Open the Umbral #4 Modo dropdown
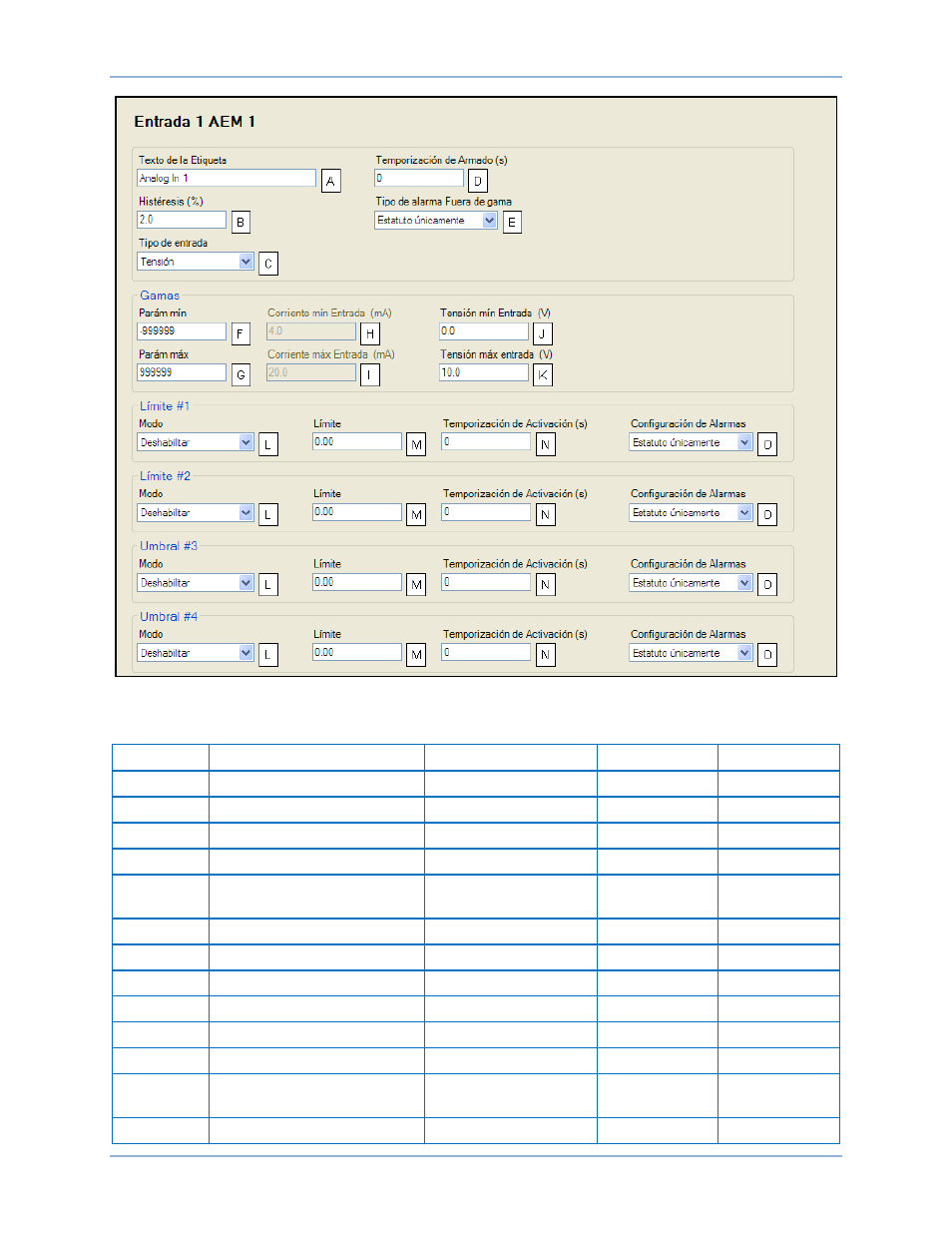This screenshot has width=952, height=1233. point(196,653)
